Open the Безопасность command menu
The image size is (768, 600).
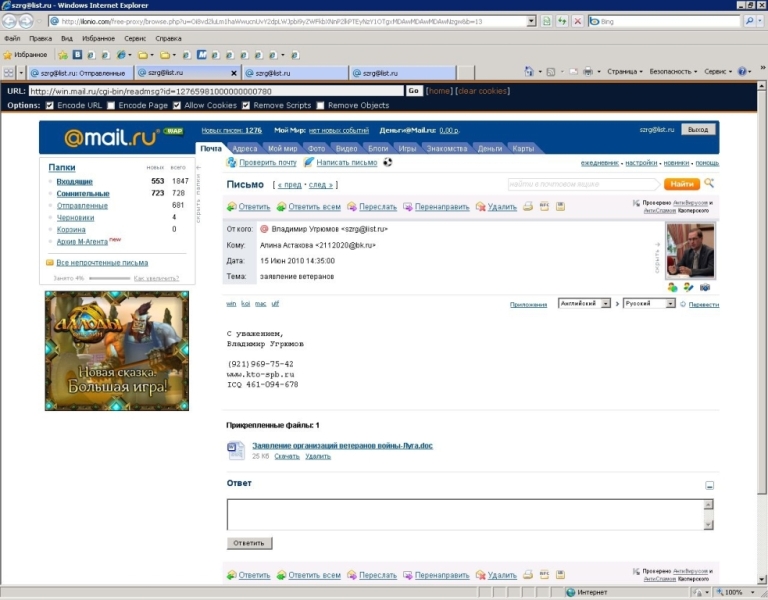673,72
